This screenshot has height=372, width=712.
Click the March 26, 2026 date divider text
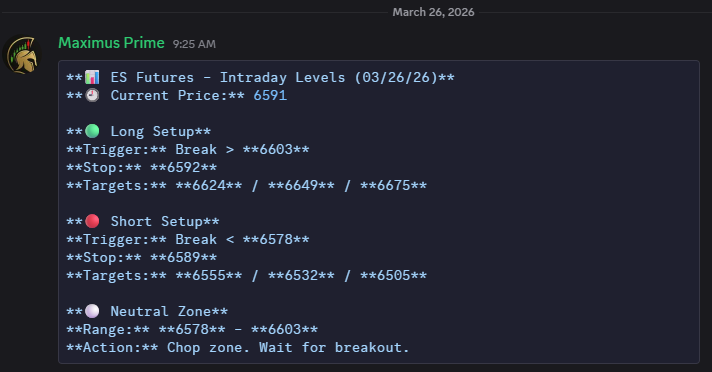click(433, 12)
